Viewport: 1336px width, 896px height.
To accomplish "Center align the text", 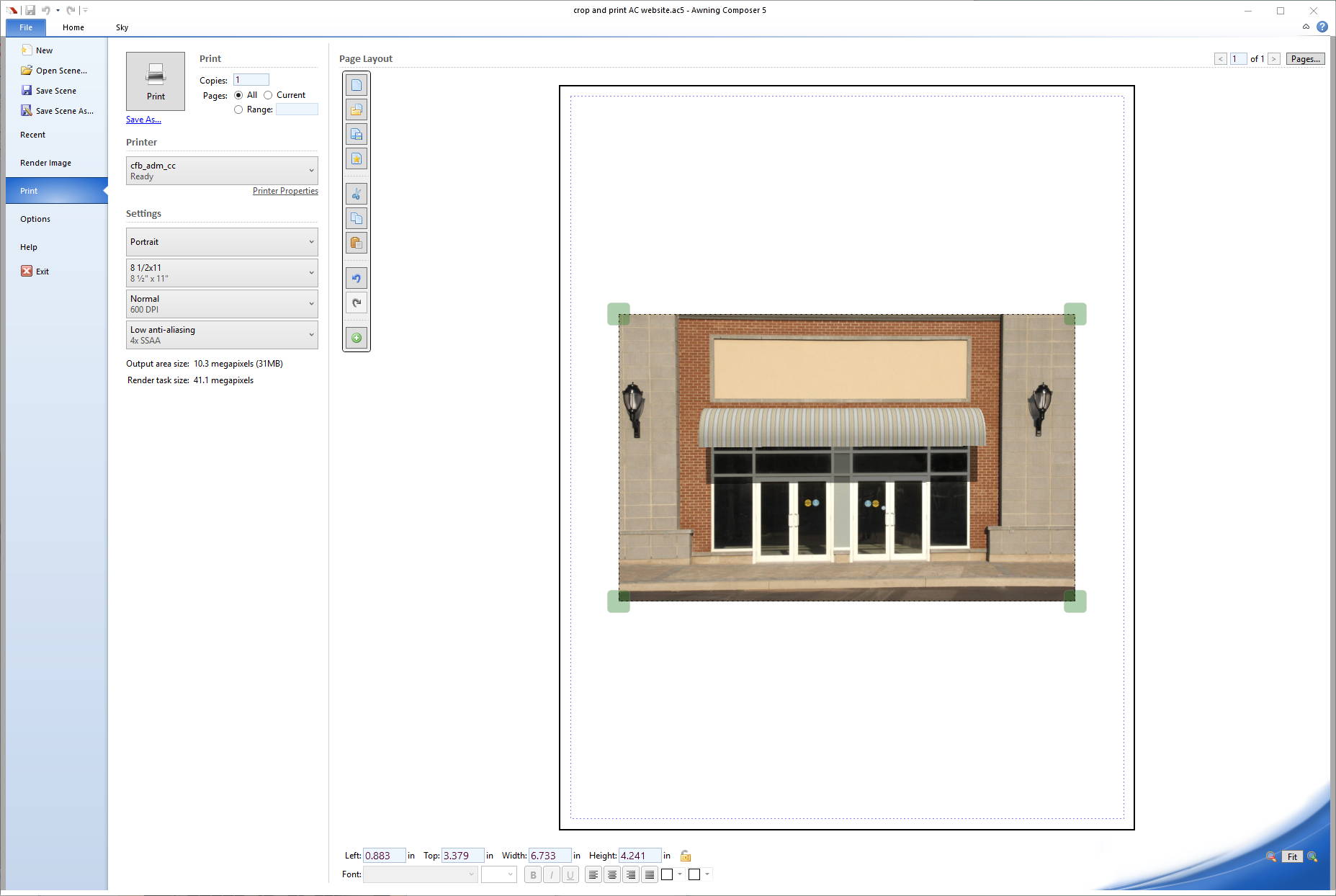I will tap(612, 874).
